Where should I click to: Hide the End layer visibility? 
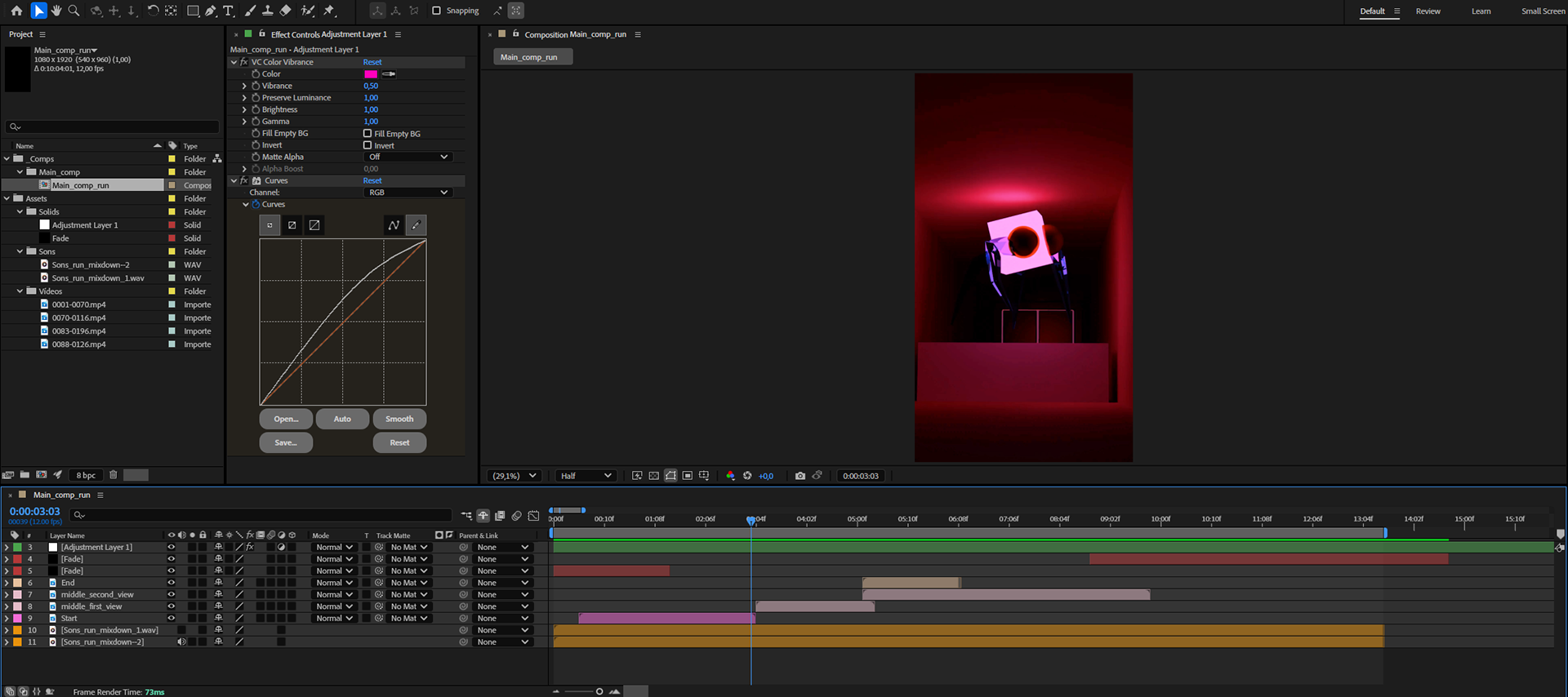point(171,583)
